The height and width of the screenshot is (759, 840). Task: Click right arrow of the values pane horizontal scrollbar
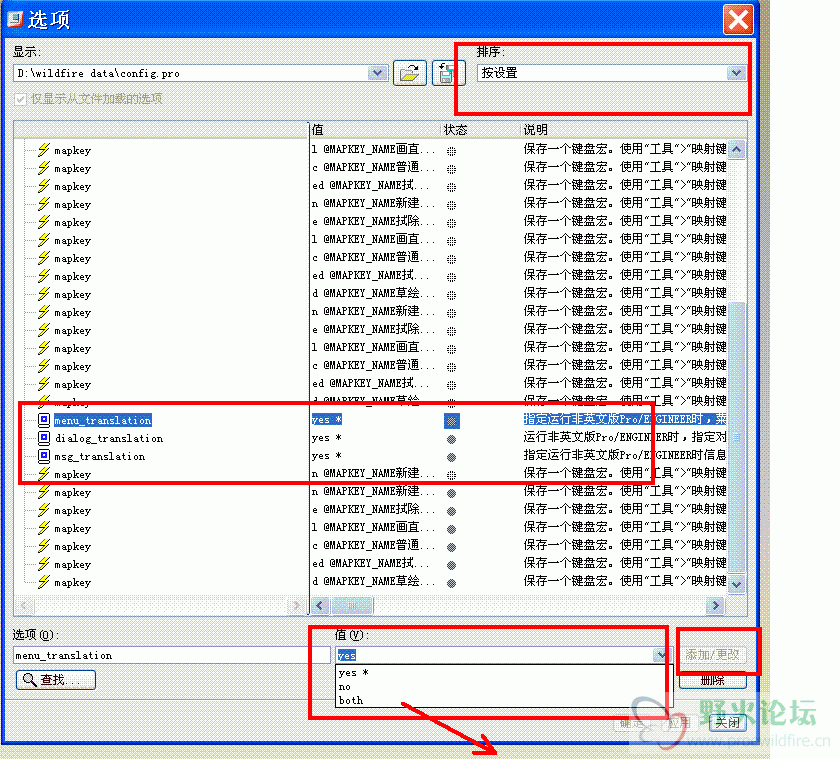tap(716, 606)
